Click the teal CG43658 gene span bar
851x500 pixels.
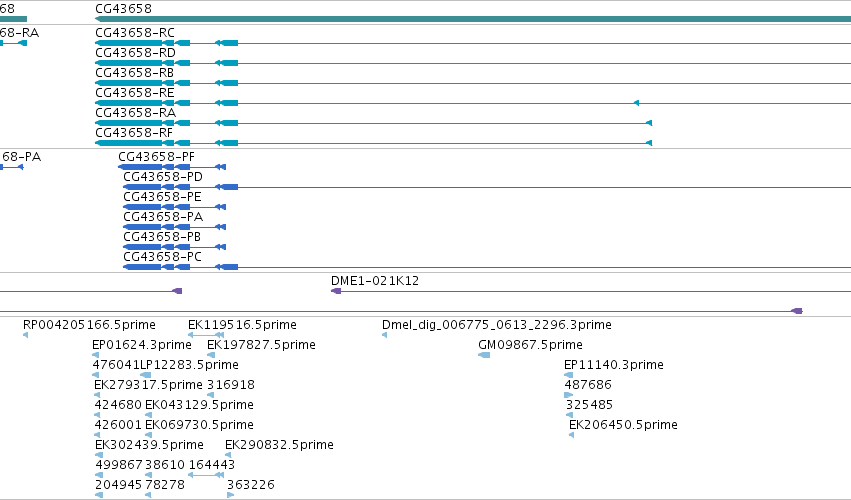pyautogui.click(x=473, y=20)
